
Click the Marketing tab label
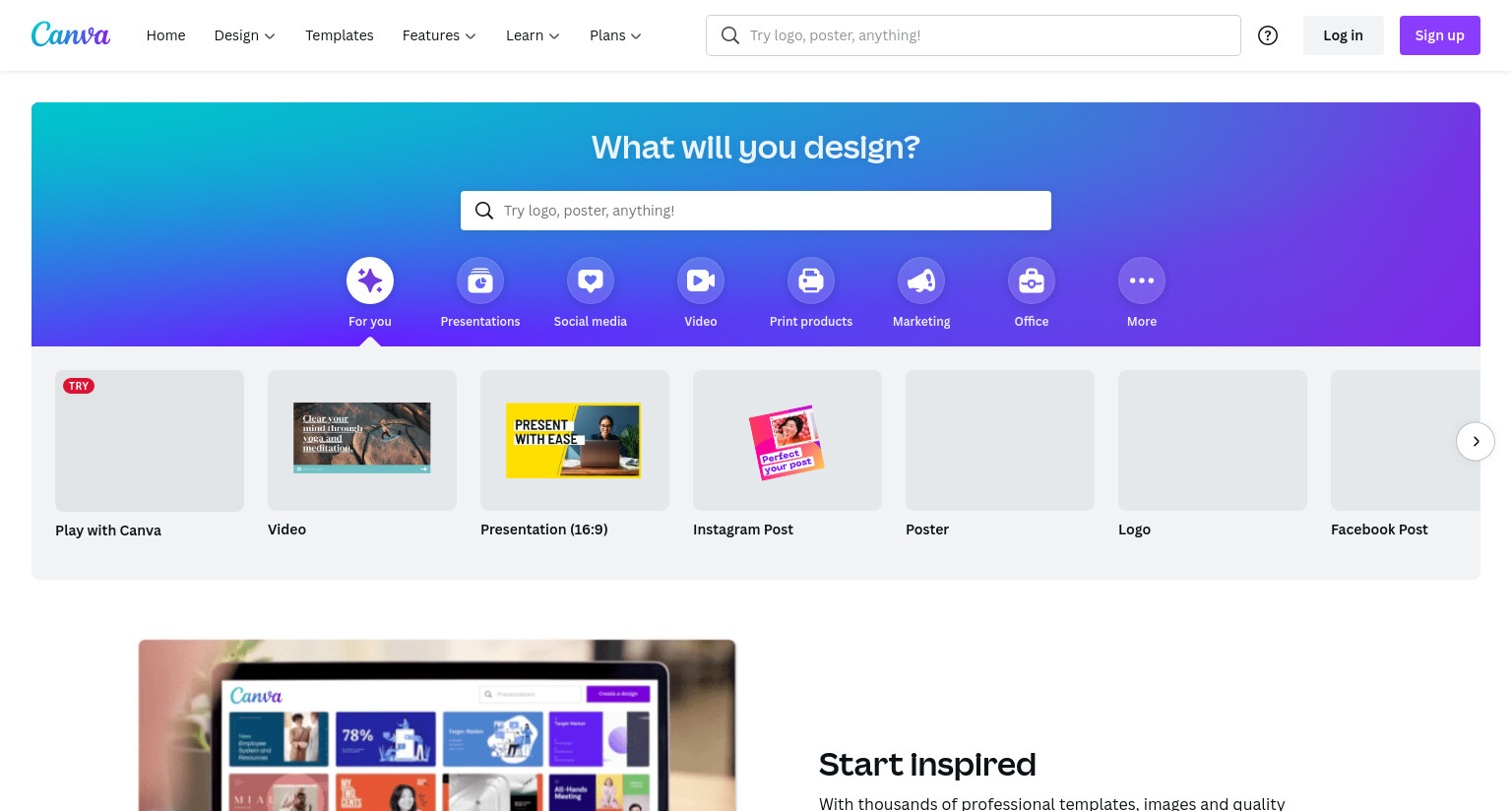(x=921, y=322)
